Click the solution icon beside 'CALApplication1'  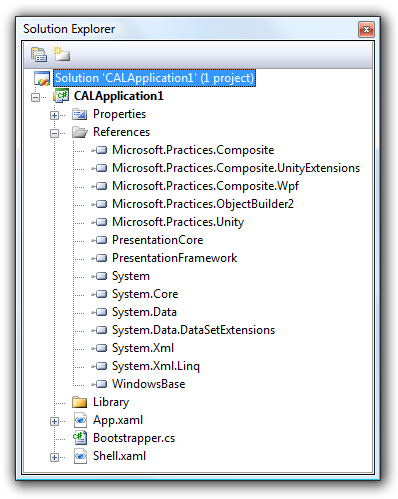42,78
